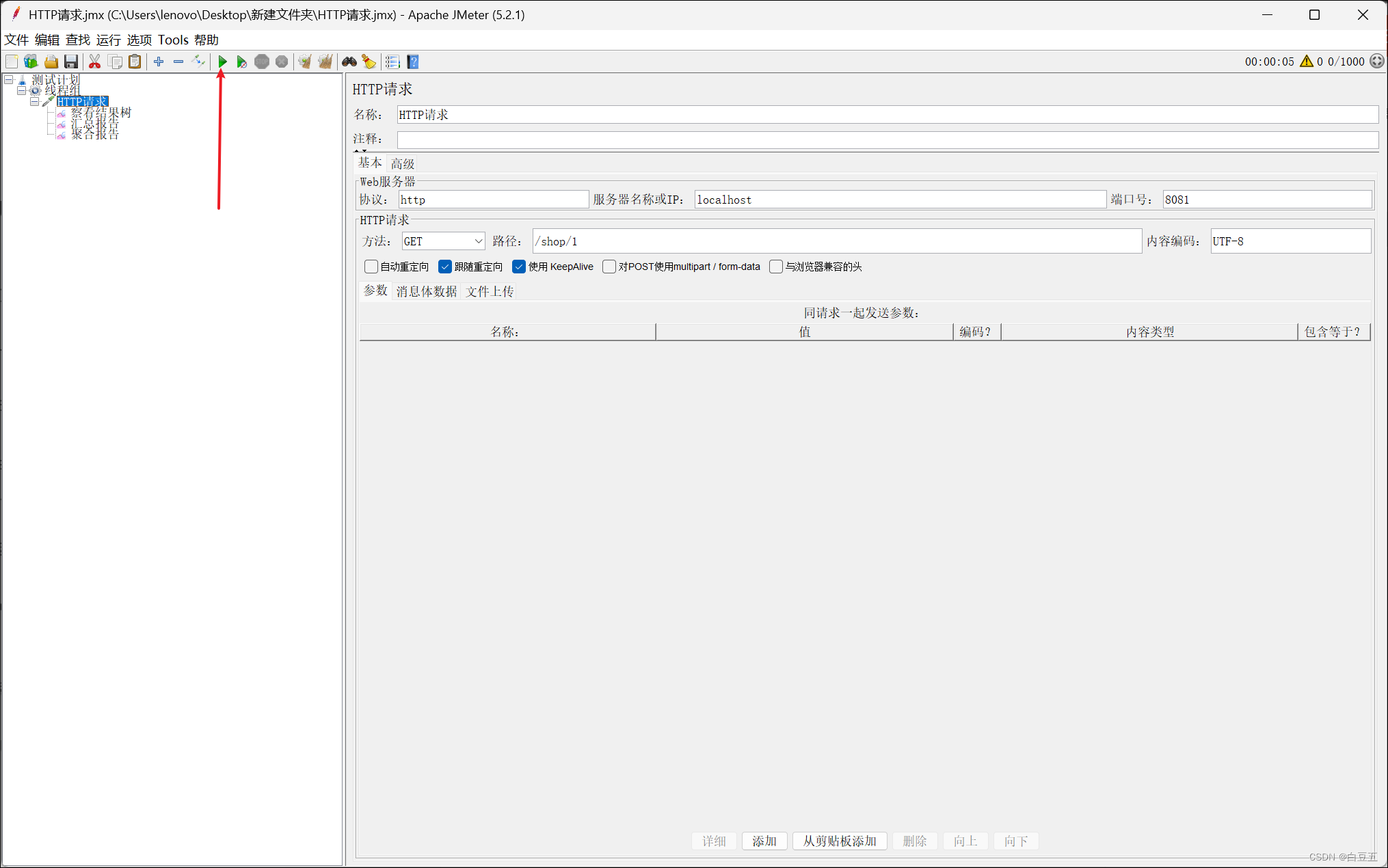1388x868 pixels.
Task: Click the scissors Cut icon
Action: (94, 62)
